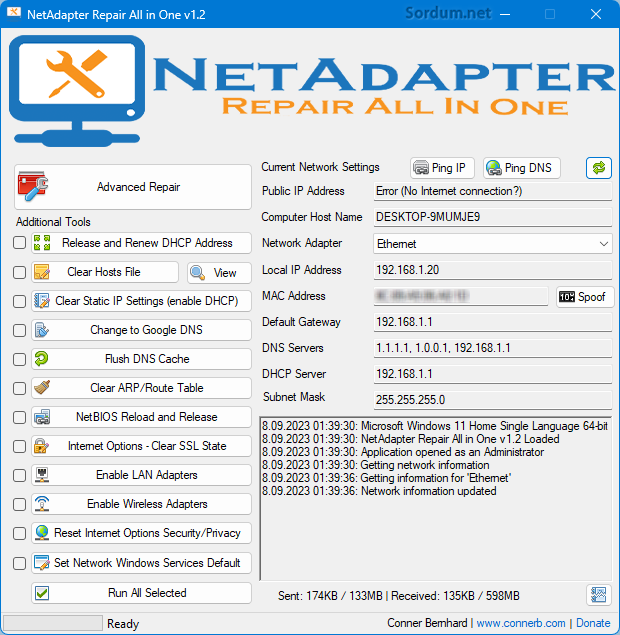Click the green refresh network info icon
The image size is (620, 635).
[x=599, y=168]
